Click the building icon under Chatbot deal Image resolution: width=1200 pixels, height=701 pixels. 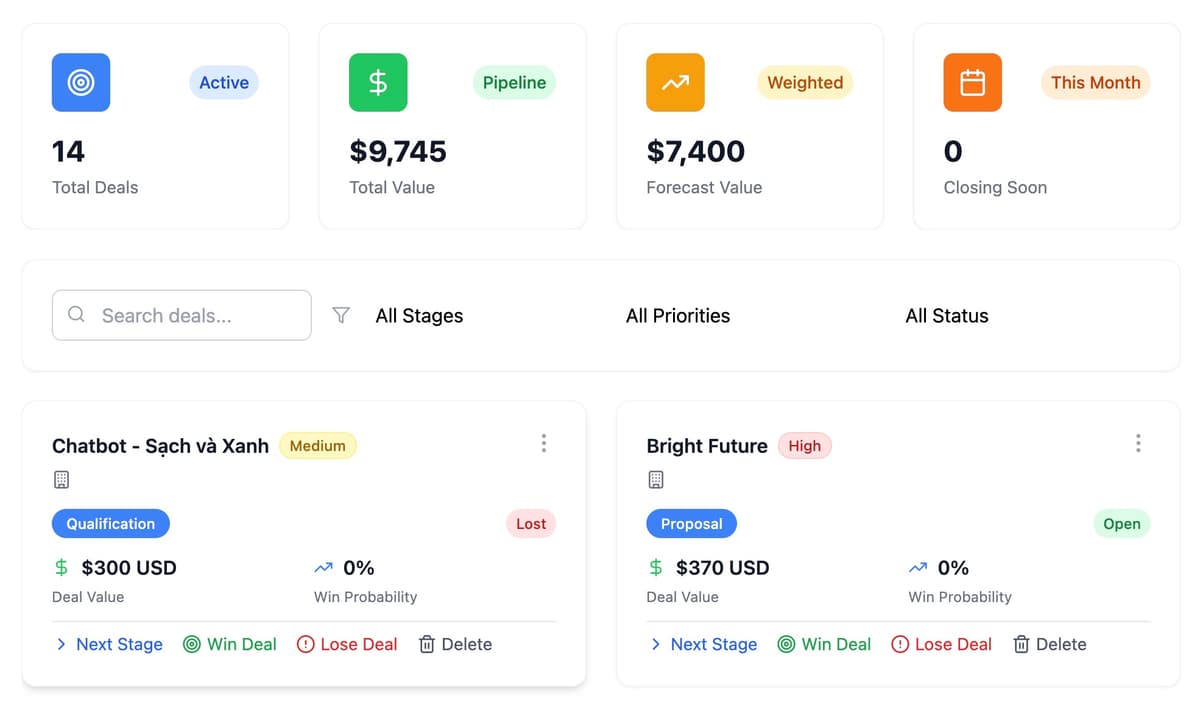[x=61, y=480]
